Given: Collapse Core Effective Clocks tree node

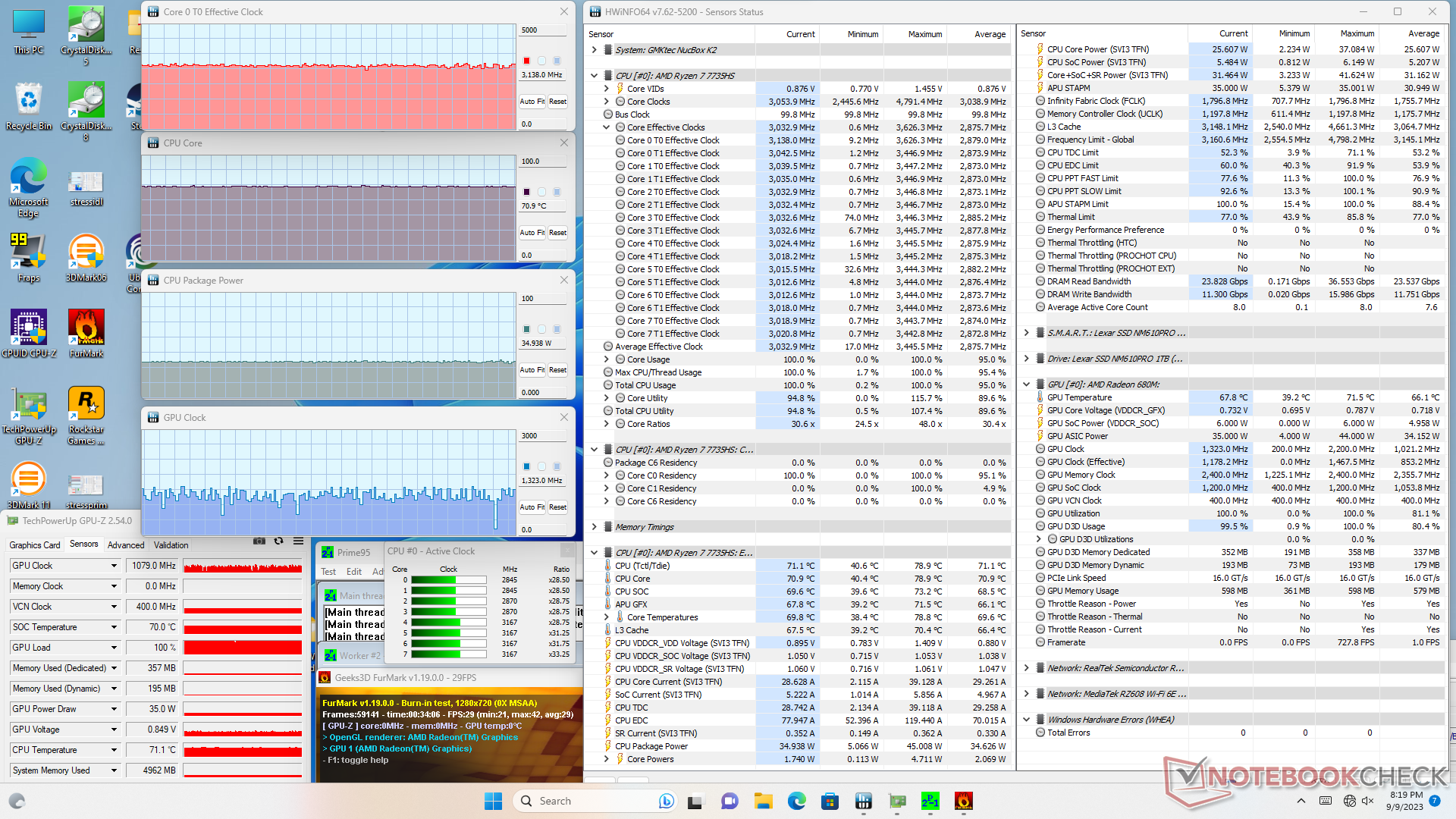Looking at the screenshot, I should 607,127.
